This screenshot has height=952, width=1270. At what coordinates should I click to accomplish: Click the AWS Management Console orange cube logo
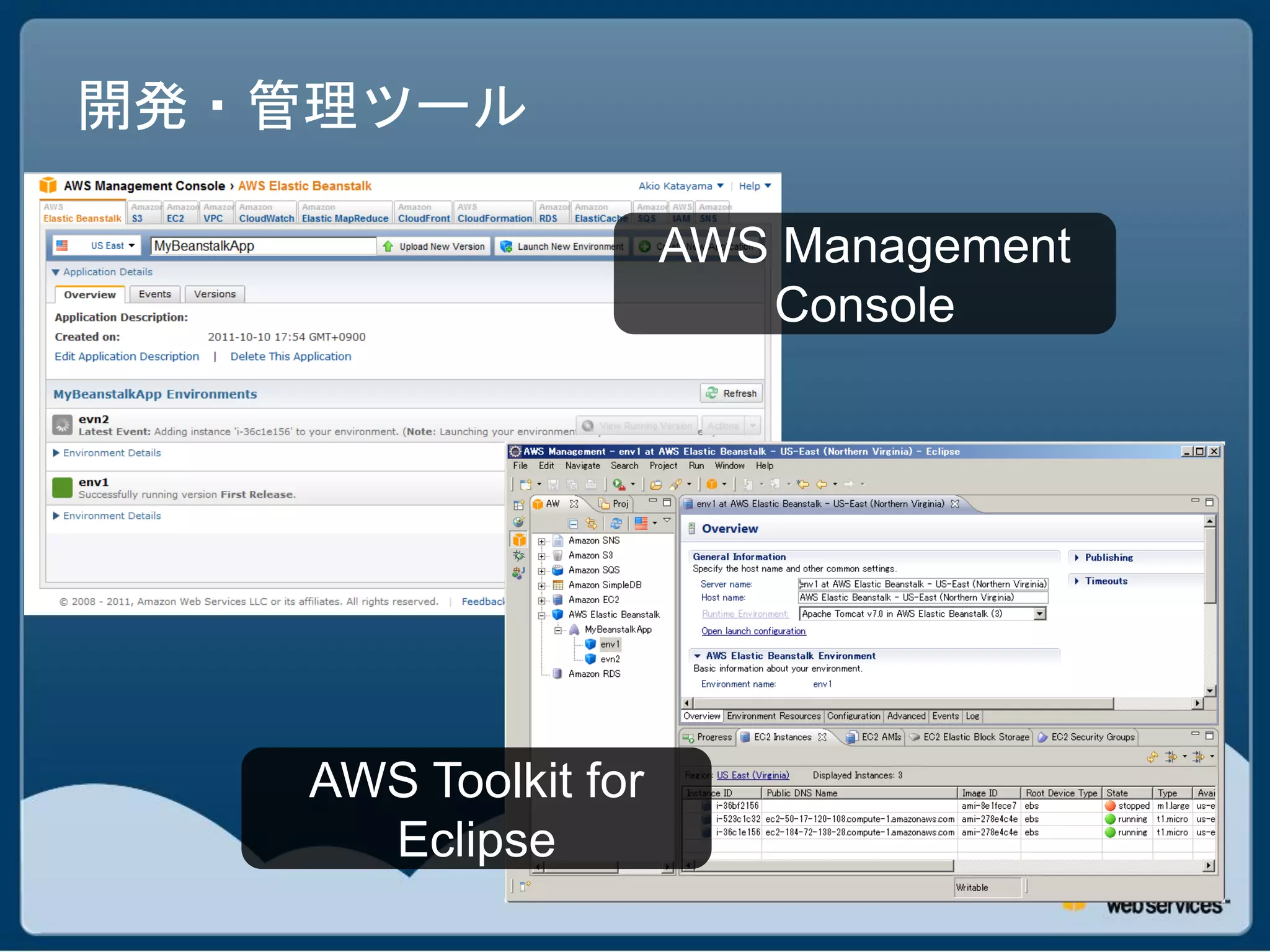tap(48, 185)
